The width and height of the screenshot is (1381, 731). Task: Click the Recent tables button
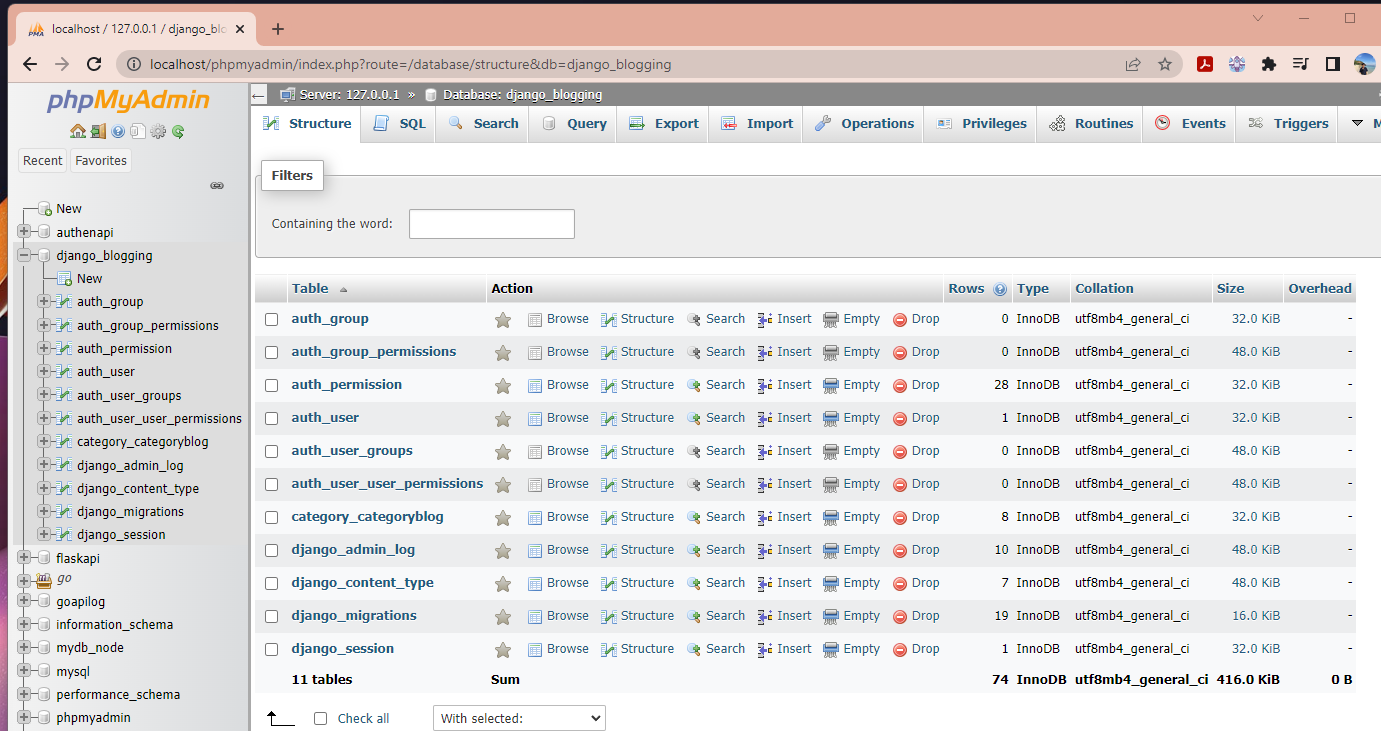(43, 161)
